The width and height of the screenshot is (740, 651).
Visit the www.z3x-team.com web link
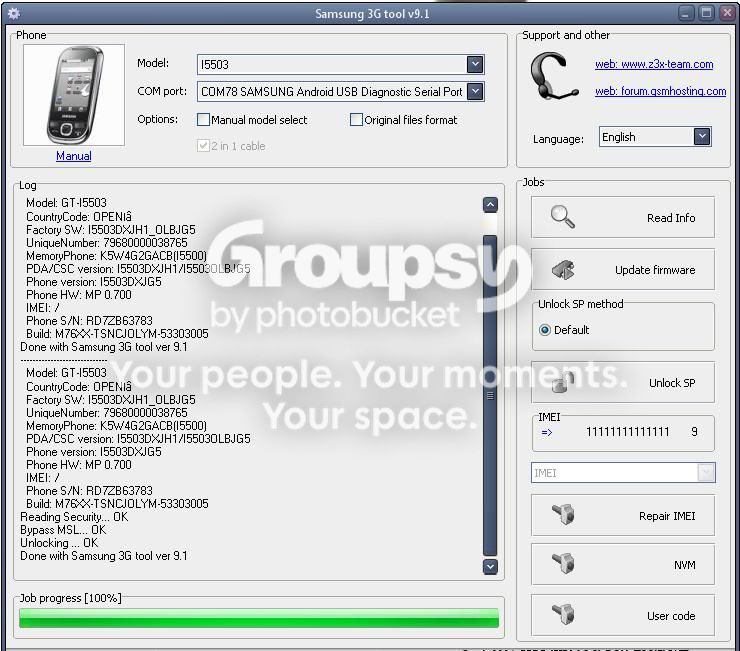654,64
